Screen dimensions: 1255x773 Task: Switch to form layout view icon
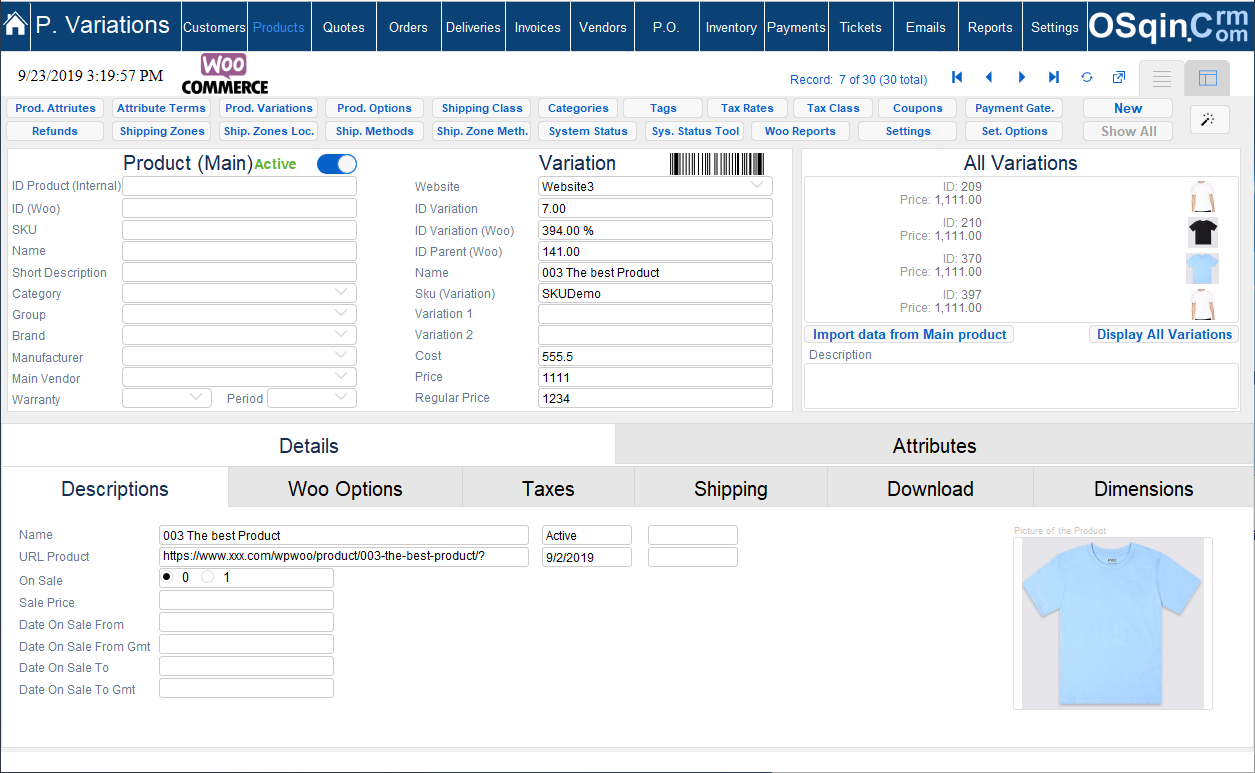[x=1208, y=78]
